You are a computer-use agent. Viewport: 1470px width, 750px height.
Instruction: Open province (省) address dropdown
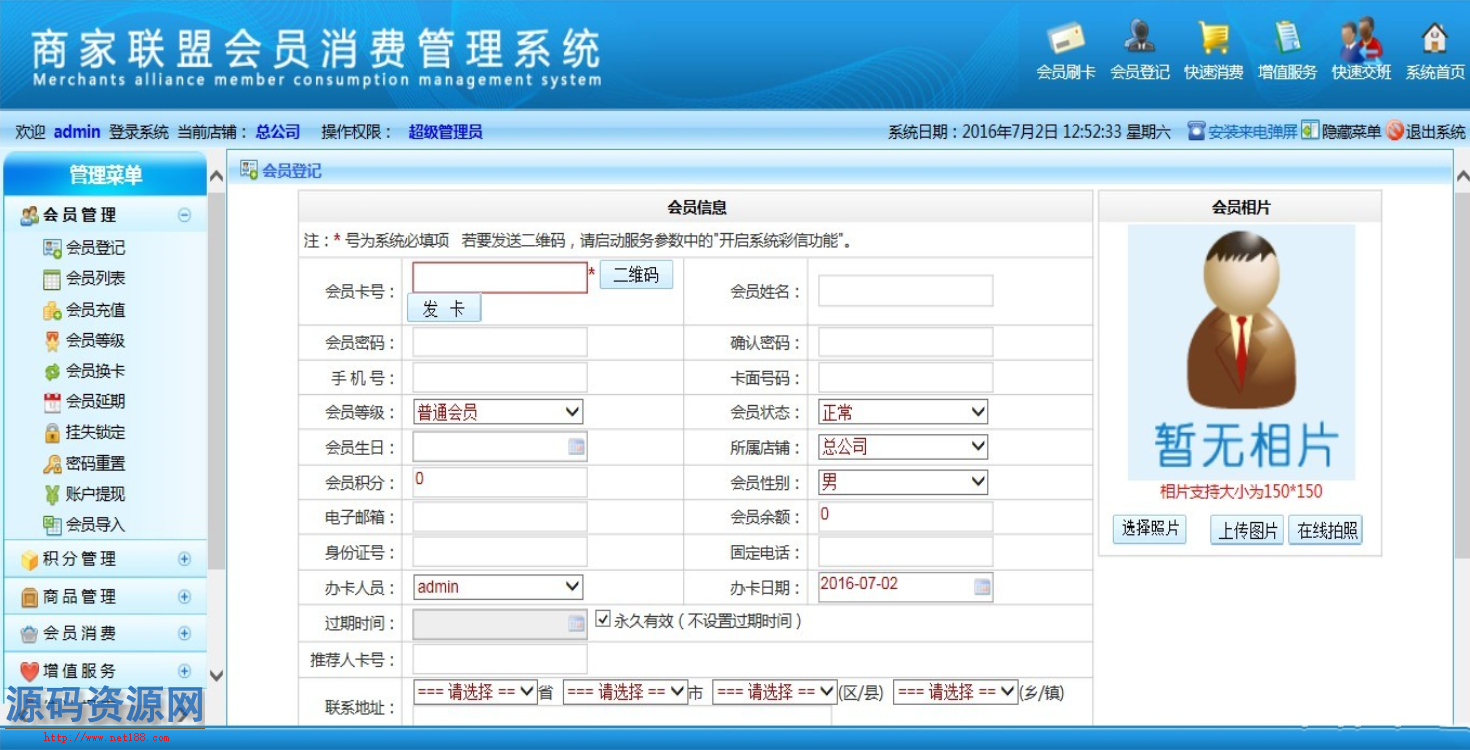tap(475, 691)
